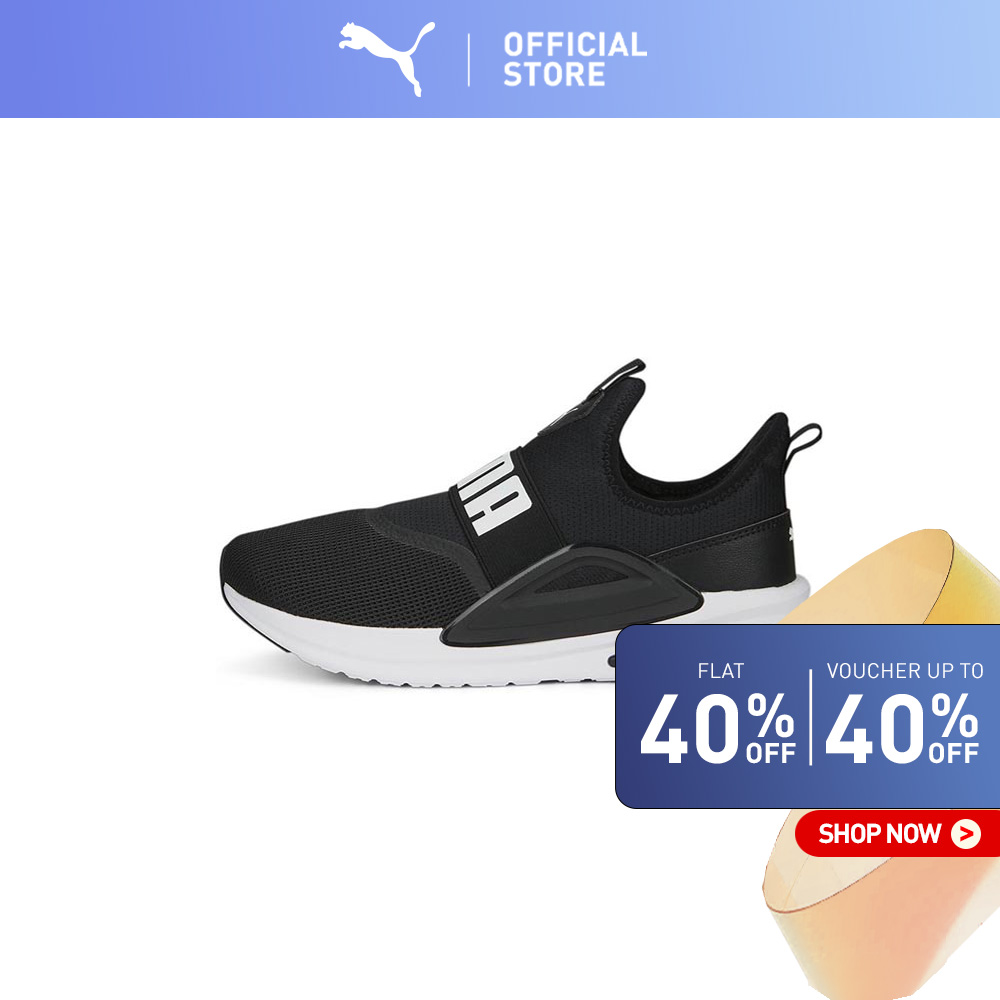Click the black plastic midfoot cage
This screenshot has height=1000, width=1000.
[x=572, y=596]
